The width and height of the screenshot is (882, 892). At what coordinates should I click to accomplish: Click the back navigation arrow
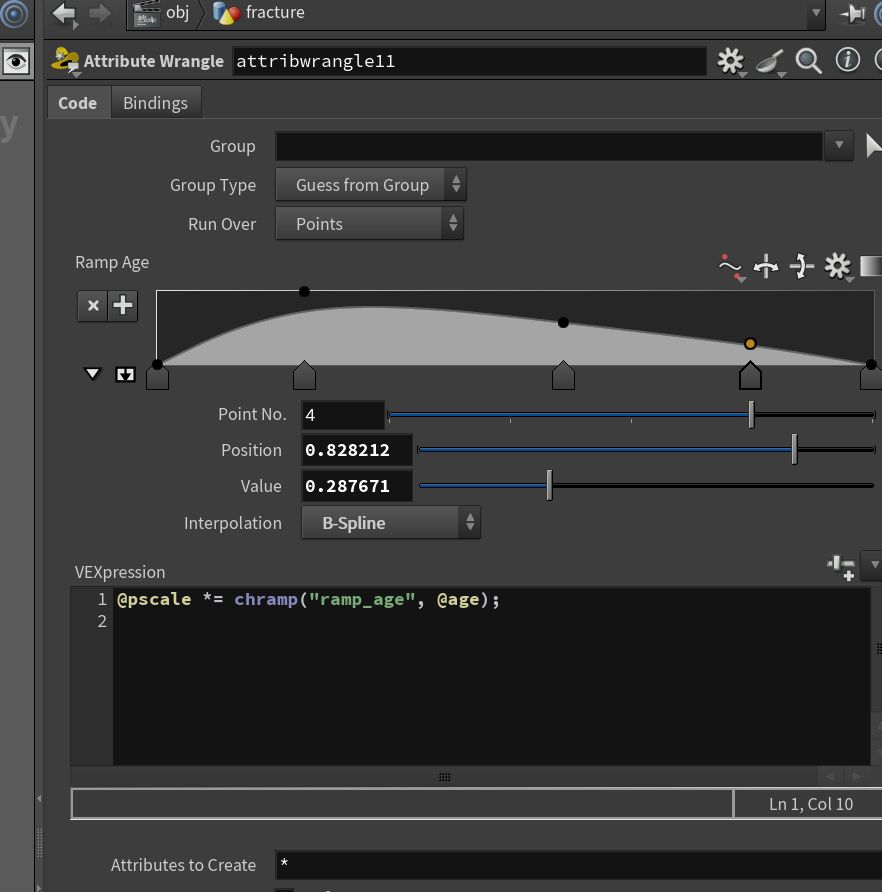pyautogui.click(x=64, y=13)
